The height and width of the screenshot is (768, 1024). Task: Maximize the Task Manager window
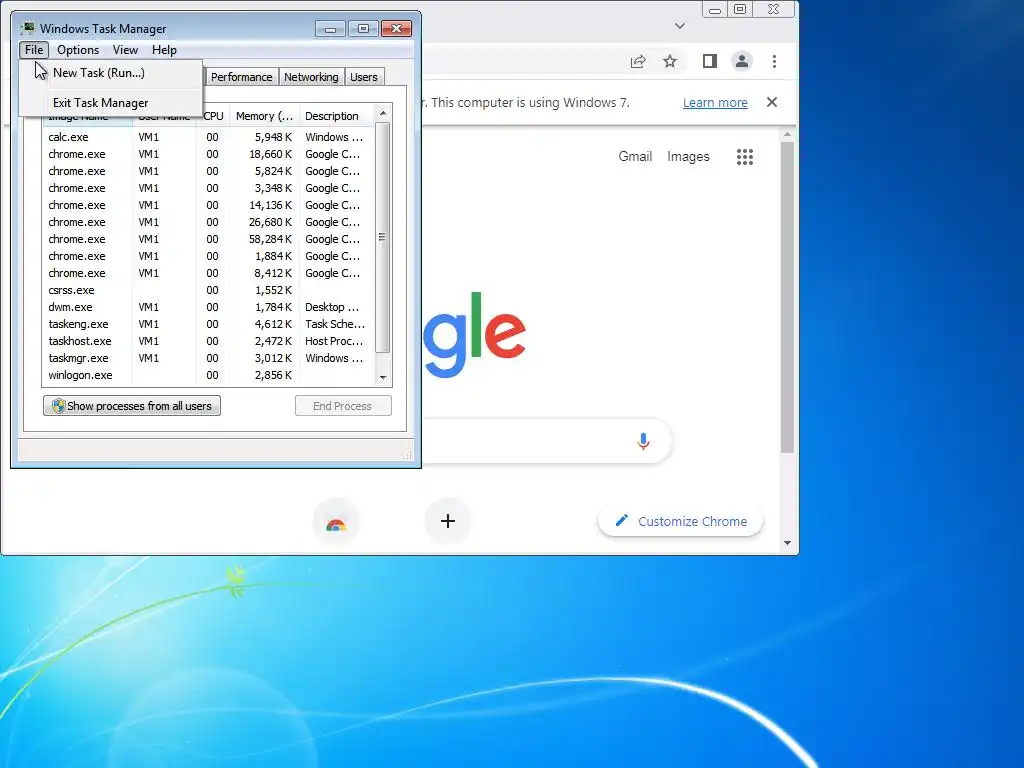pyautogui.click(x=363, y=29)
